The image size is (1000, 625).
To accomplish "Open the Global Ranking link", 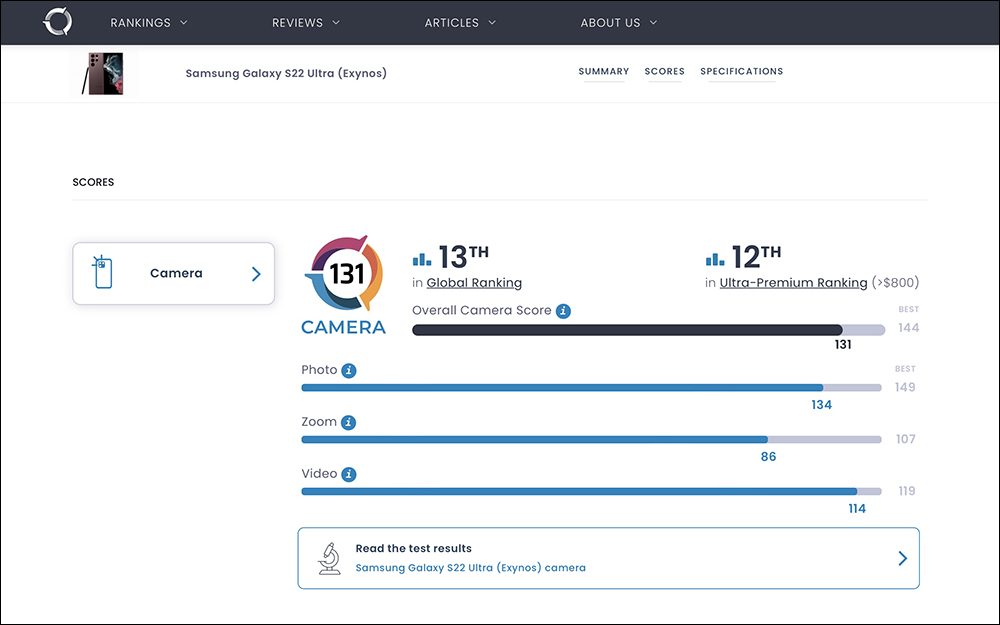I will [x=474, y=283].
